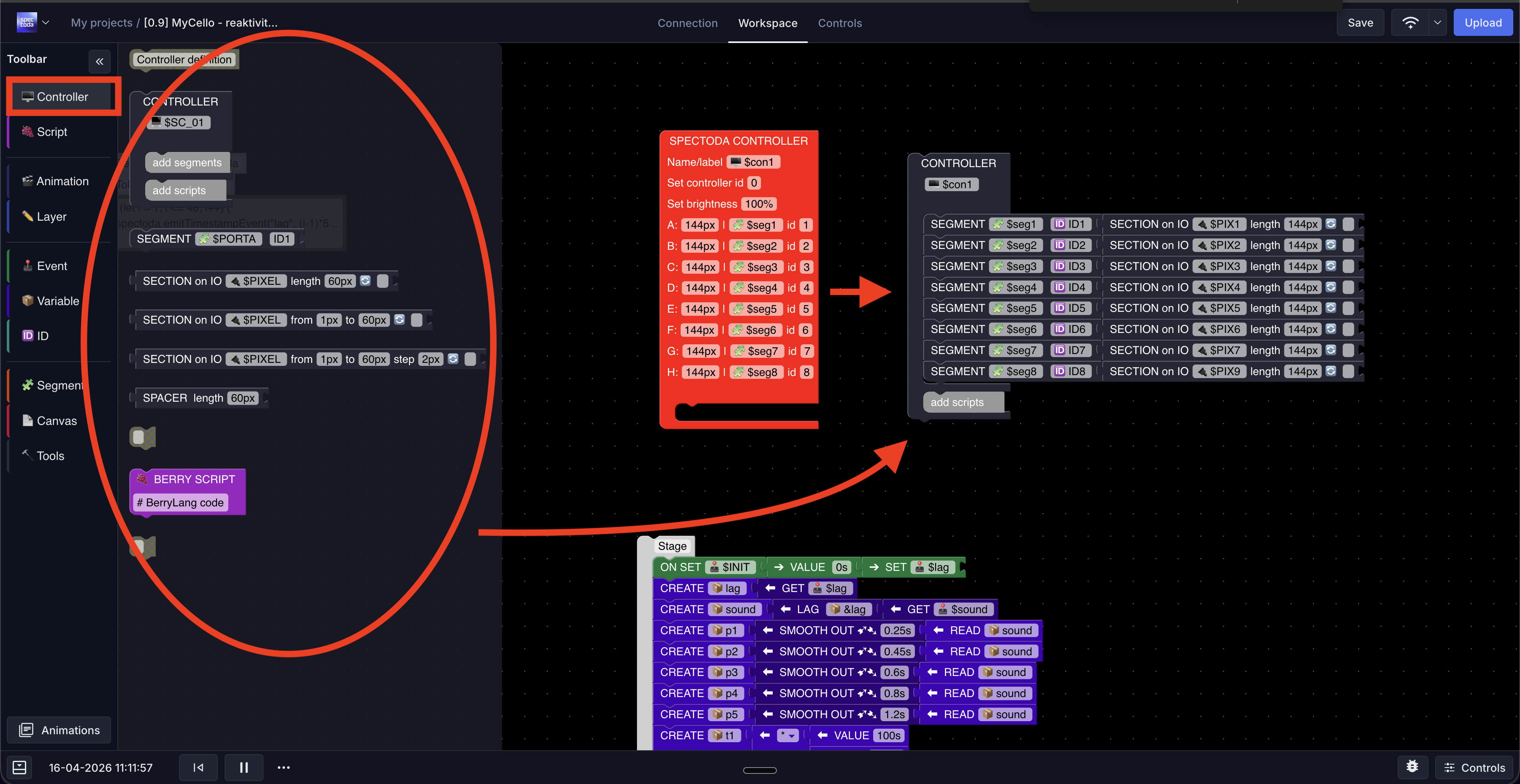Viewport: 1520px width, 784px height.
Task: Open the Event category in the toolbar
Action: click(x=47, y=265)
